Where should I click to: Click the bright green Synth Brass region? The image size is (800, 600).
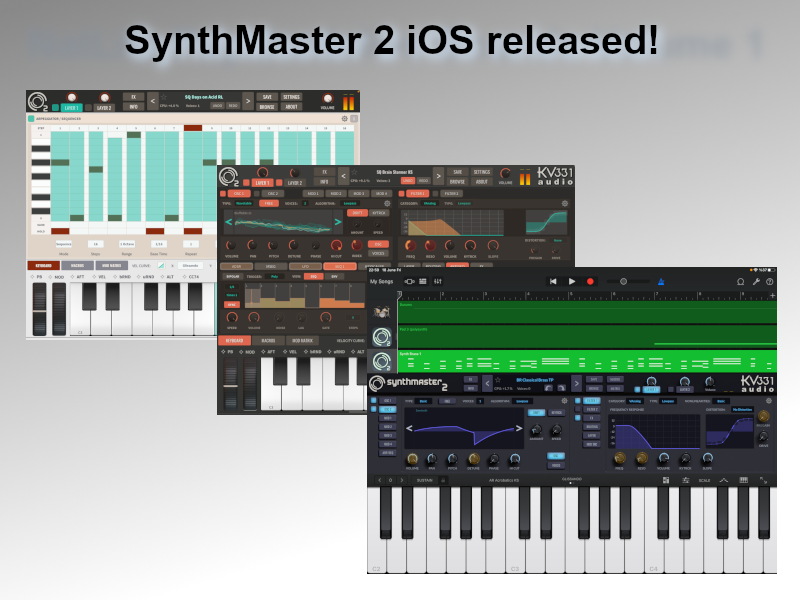[x=587, y=361]
